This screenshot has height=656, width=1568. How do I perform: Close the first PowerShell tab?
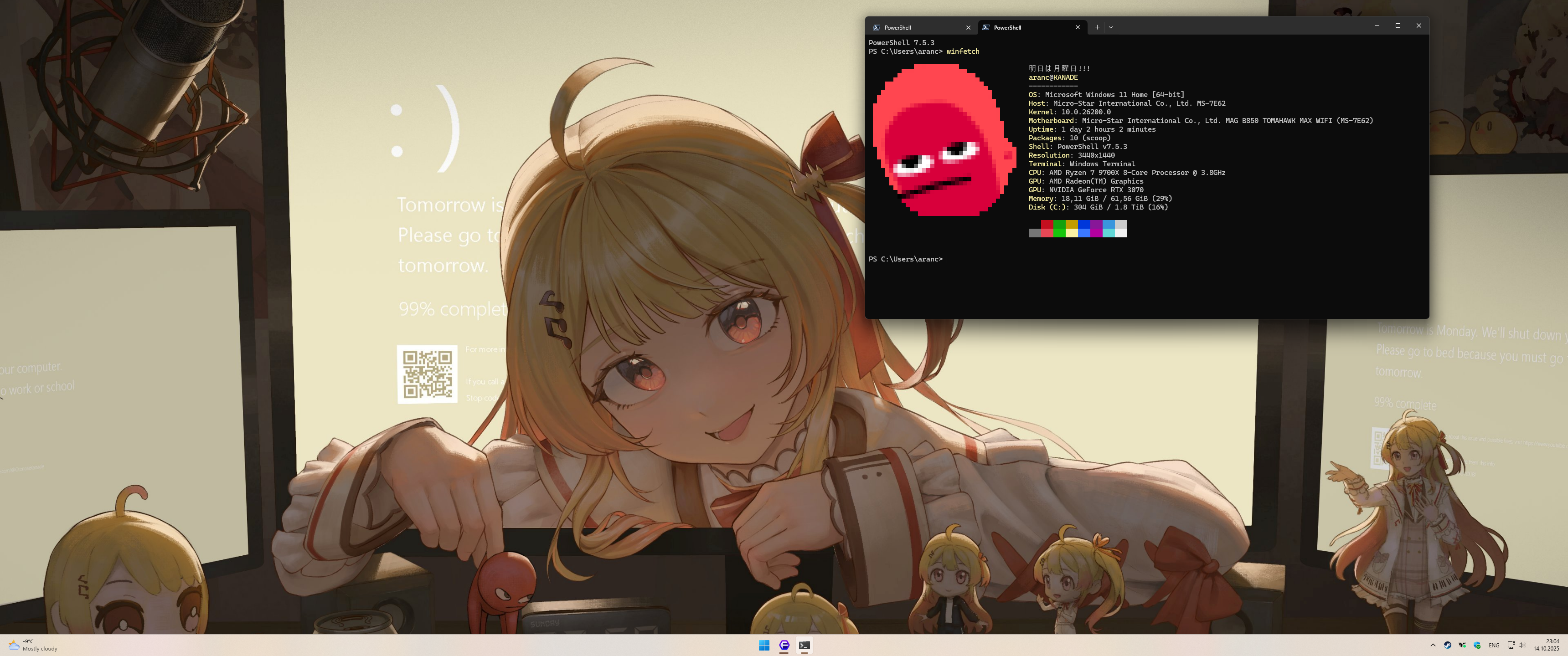(968, 27)
